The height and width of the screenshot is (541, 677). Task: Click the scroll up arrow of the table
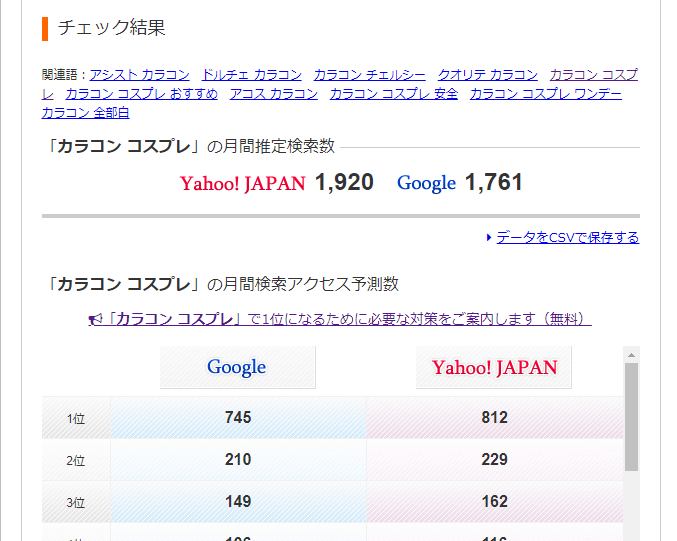[x=632, y=355]
